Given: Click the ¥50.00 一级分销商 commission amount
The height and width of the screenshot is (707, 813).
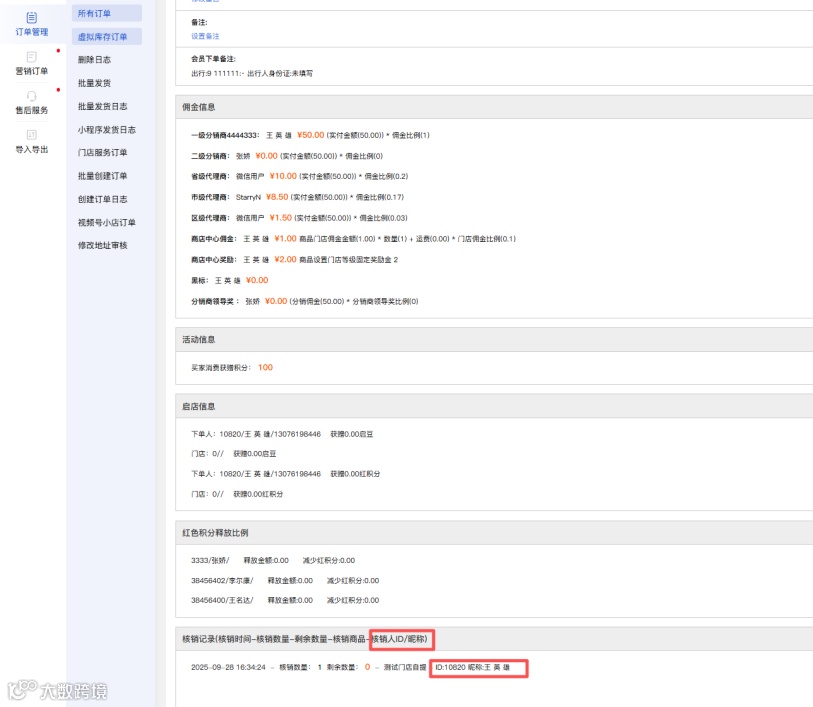Looking at the screenshot, I should (x=311, y=135).
